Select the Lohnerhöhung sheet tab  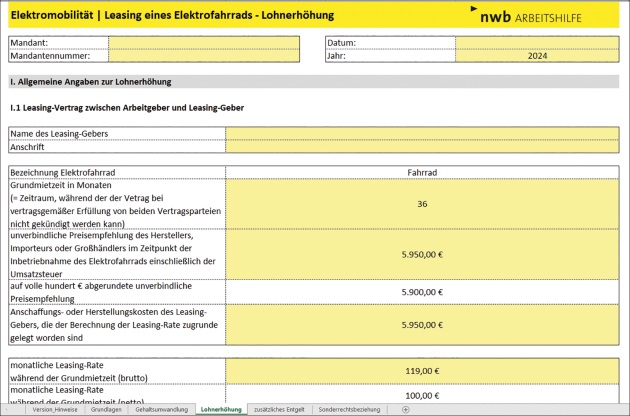tap(221, 409)
